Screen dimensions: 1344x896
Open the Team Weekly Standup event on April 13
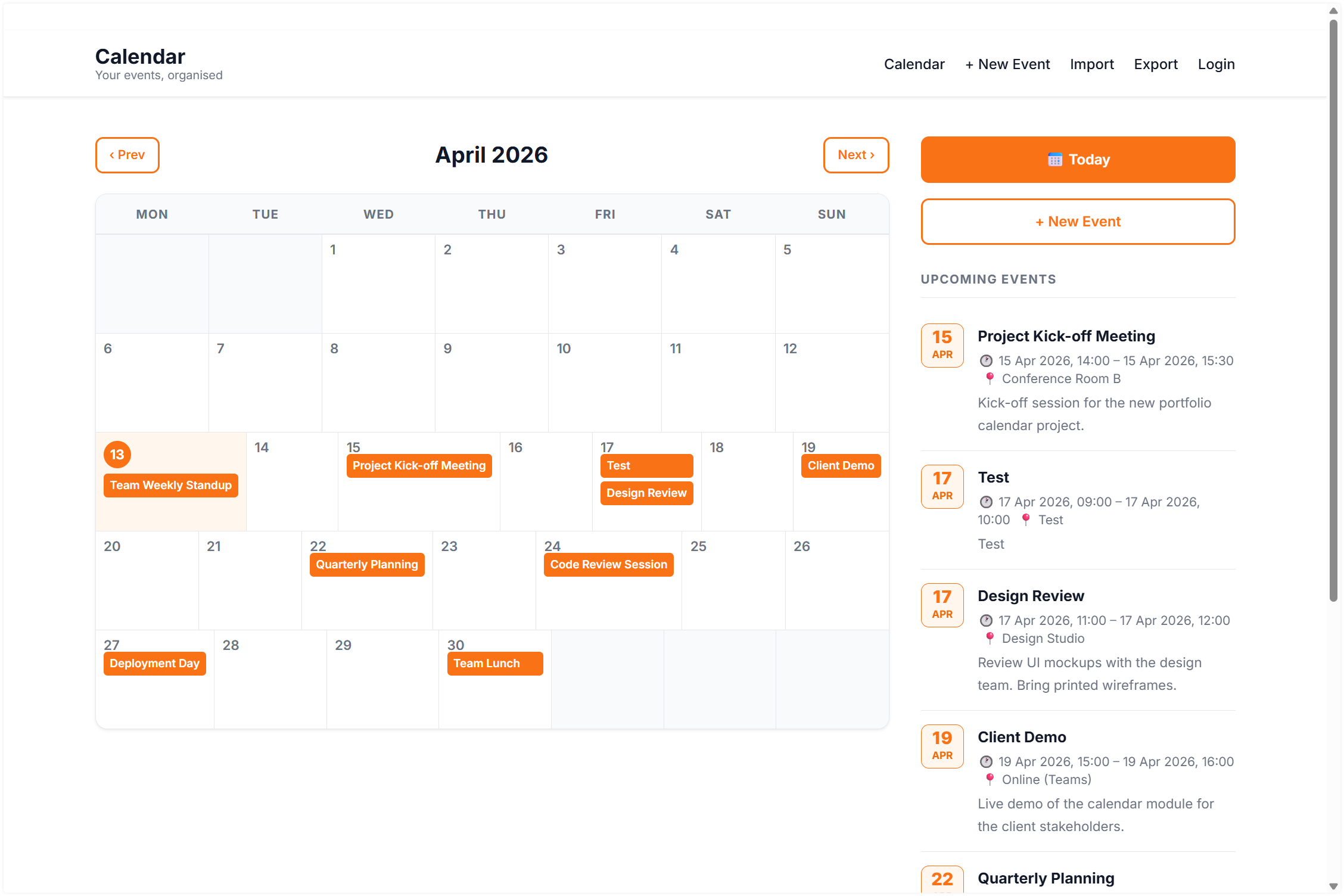[x=170, y=485]
